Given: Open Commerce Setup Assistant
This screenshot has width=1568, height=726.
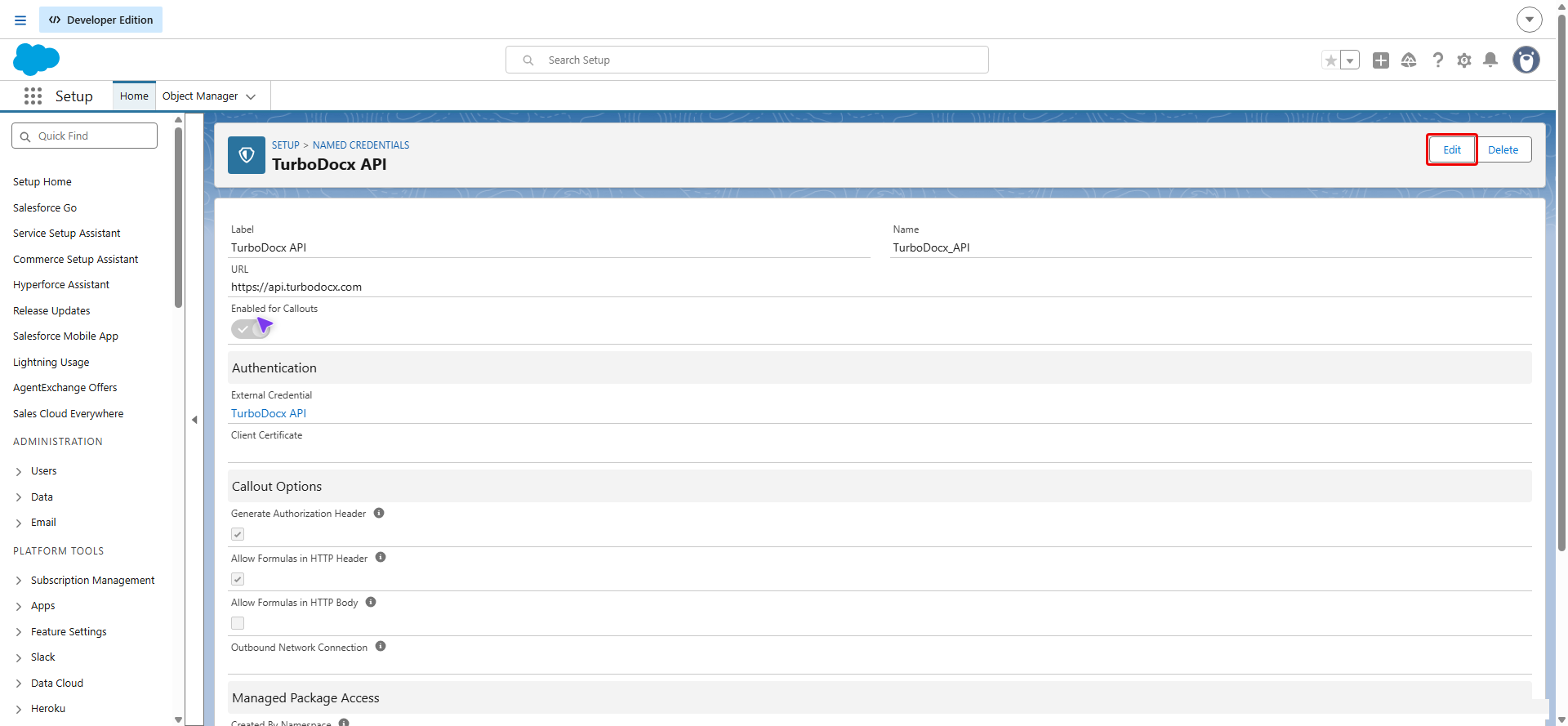Looking at the screenshot, I should (x=76, y=260).
